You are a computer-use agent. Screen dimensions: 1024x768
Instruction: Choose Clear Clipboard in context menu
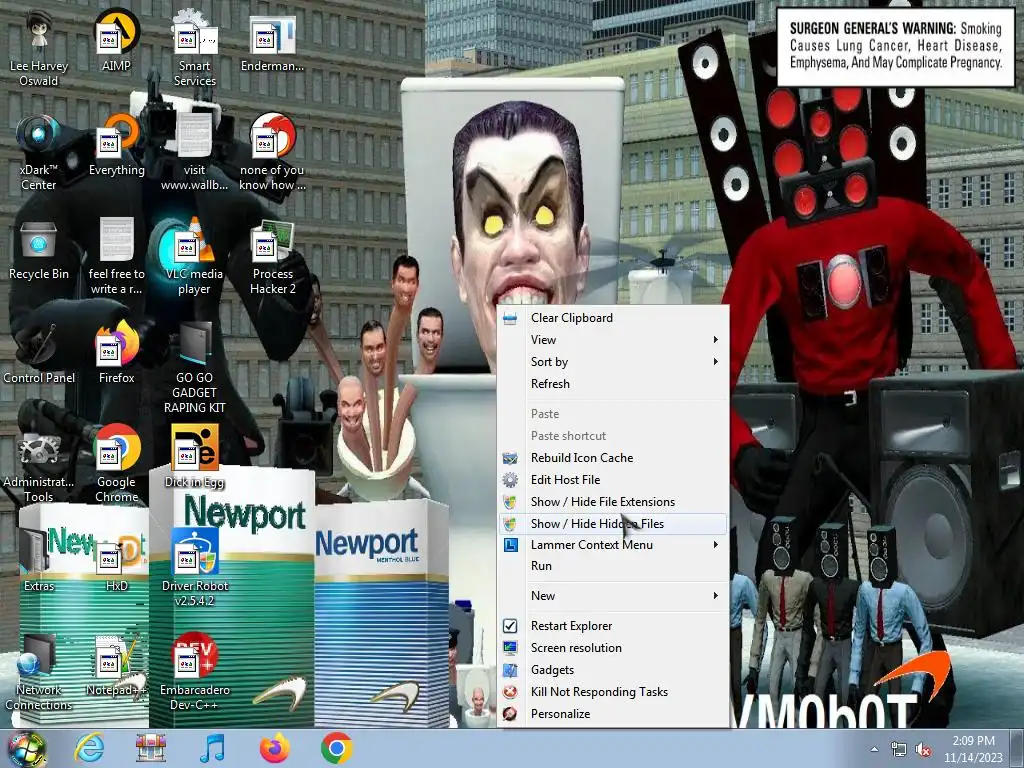tap(613, 318)
